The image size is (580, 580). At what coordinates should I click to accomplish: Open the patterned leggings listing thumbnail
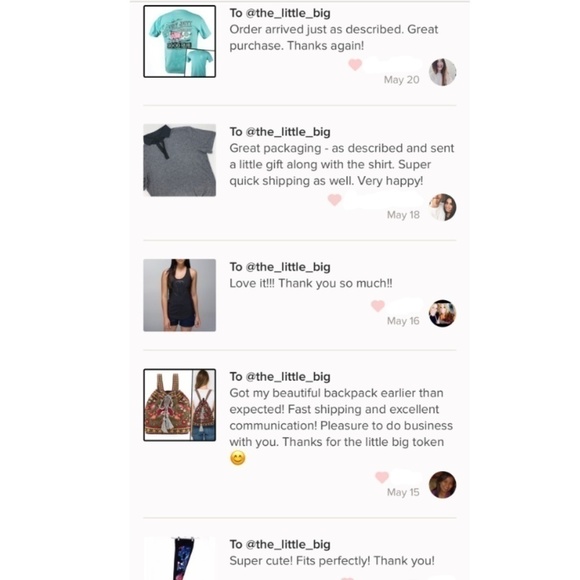point(180,558)
